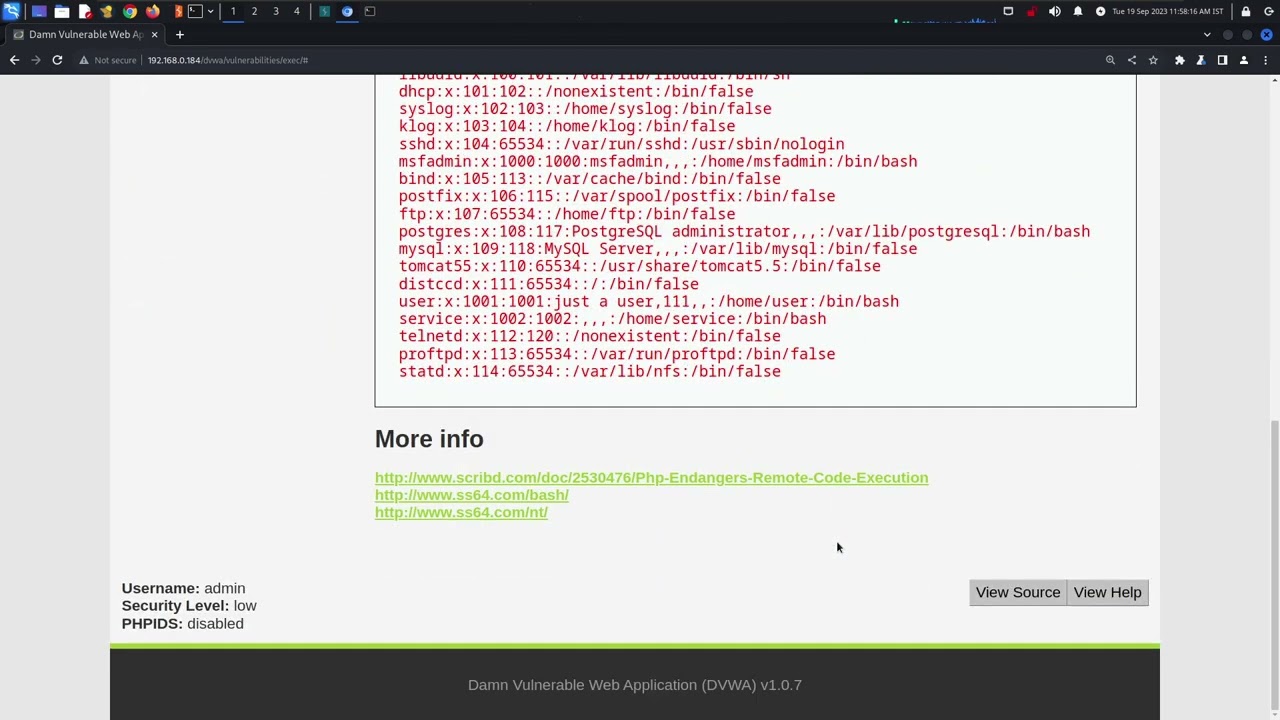Launch Google Chrome from the panel

[130, 11]
